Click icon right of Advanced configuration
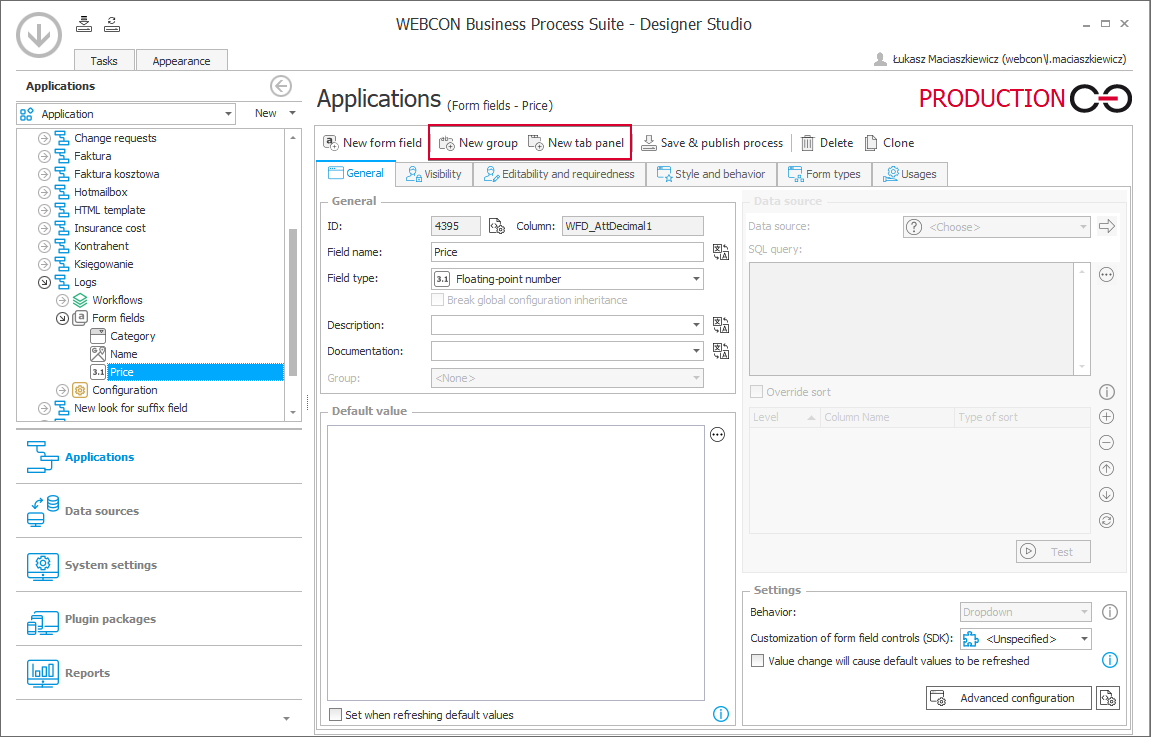 coord(1108,698)
